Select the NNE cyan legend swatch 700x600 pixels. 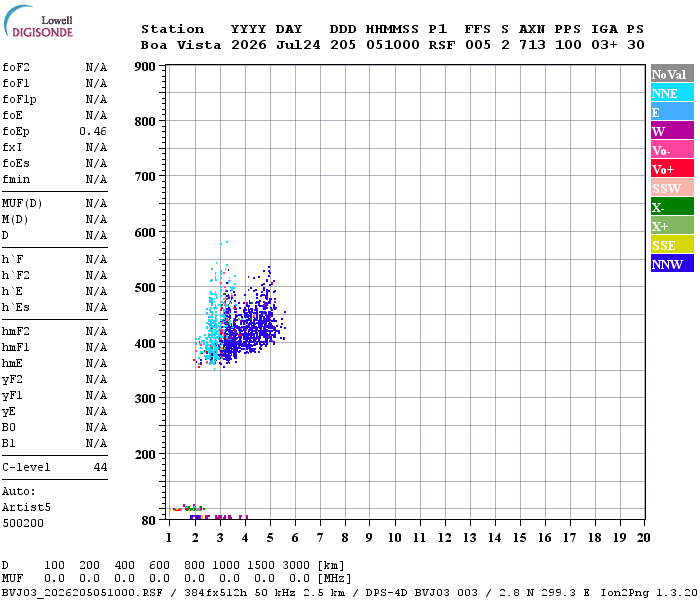click(x=672, y=93)
